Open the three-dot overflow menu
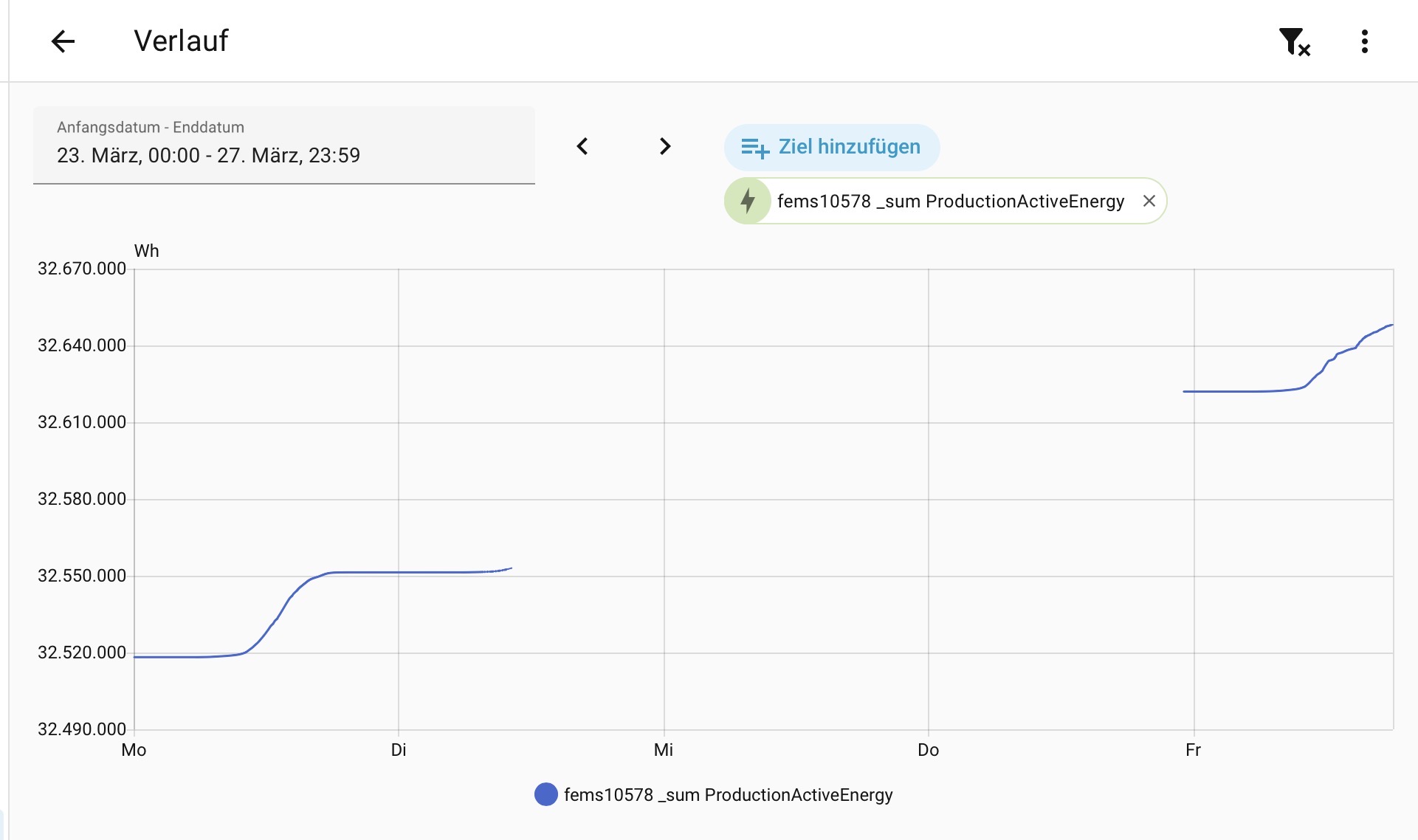 (1364, 41)
